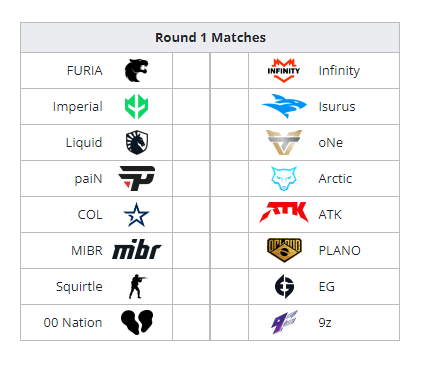This screenshot has width=424, height=370.
Task: Open the mibr wordmark logo
Action: point(137,250)
